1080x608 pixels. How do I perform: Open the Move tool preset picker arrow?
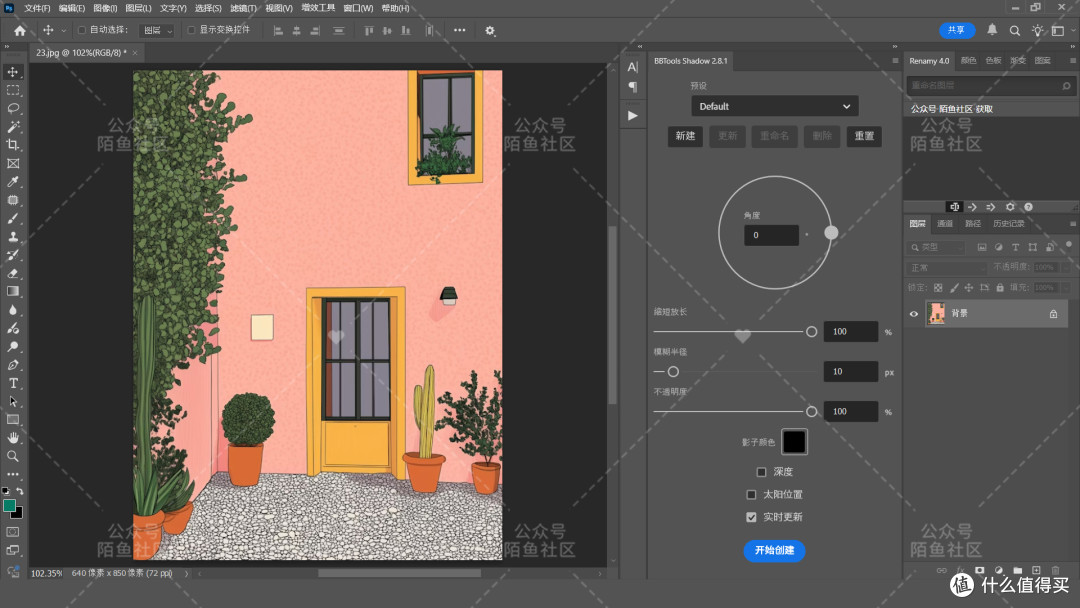(63, 30)
